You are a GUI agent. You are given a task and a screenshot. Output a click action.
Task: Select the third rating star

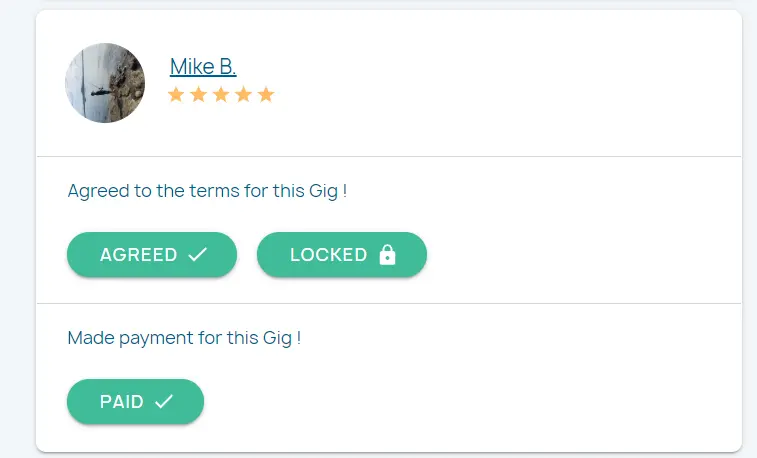pos(220,95)
